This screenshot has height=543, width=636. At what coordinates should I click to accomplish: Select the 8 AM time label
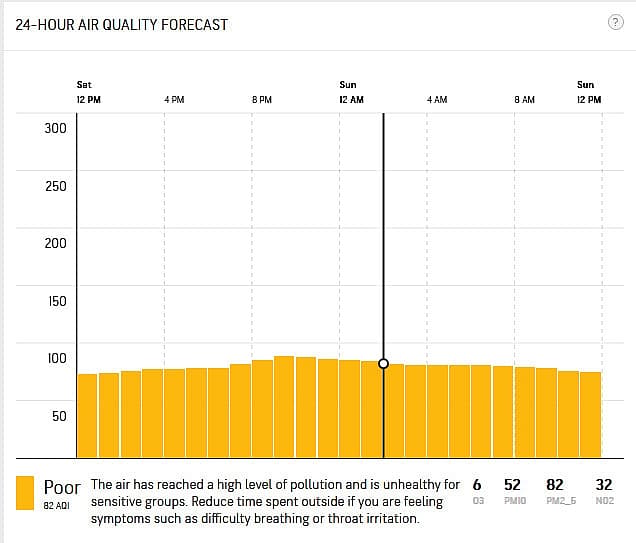tap(524, 99)
